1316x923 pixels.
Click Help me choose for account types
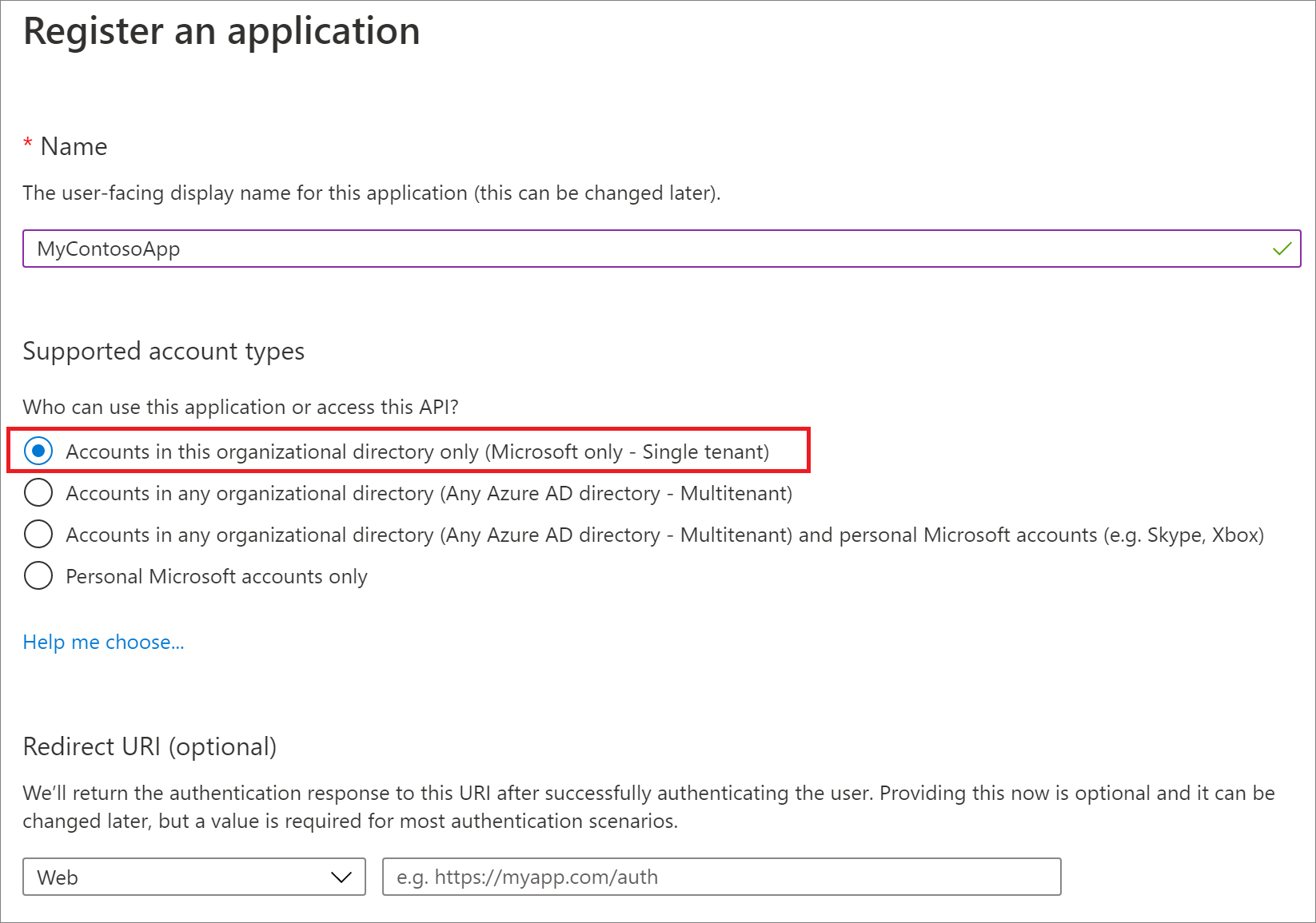[x=102, y=642]
